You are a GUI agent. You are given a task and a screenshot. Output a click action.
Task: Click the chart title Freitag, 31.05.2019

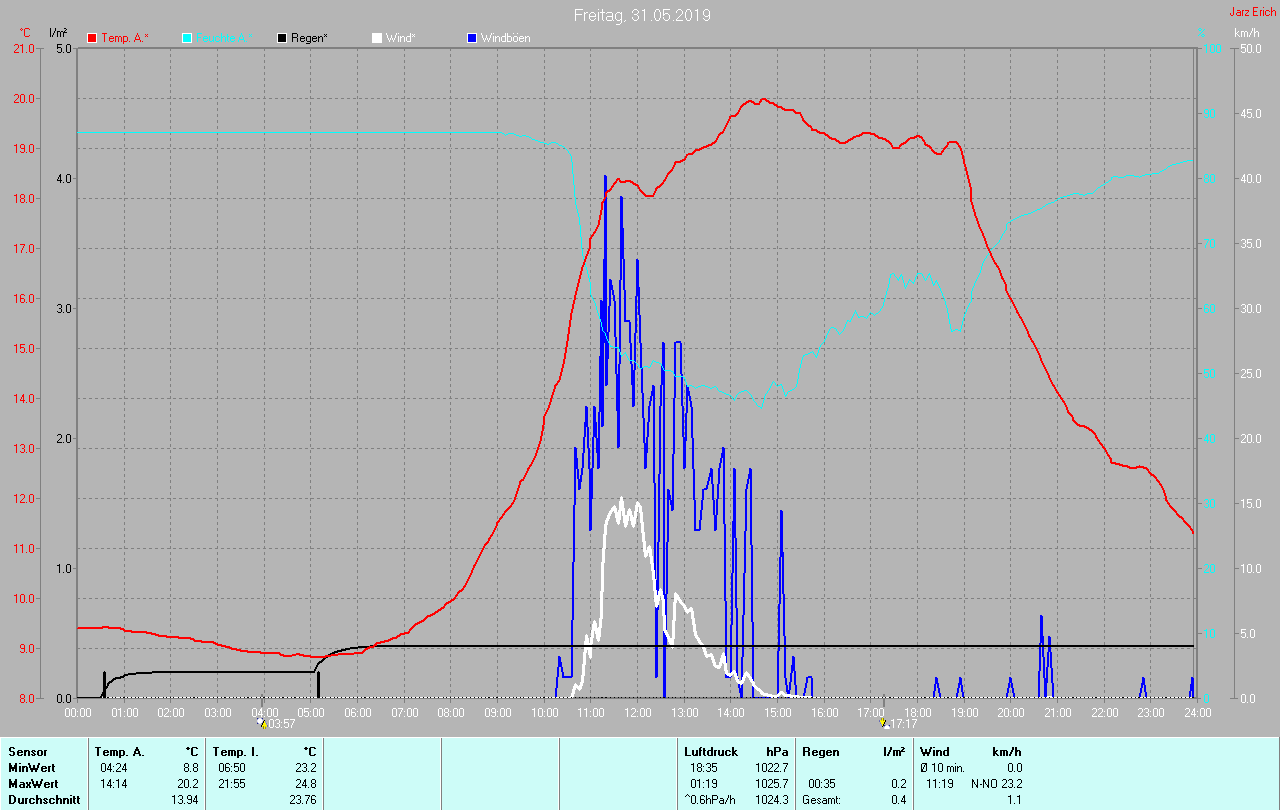[642, 15]
